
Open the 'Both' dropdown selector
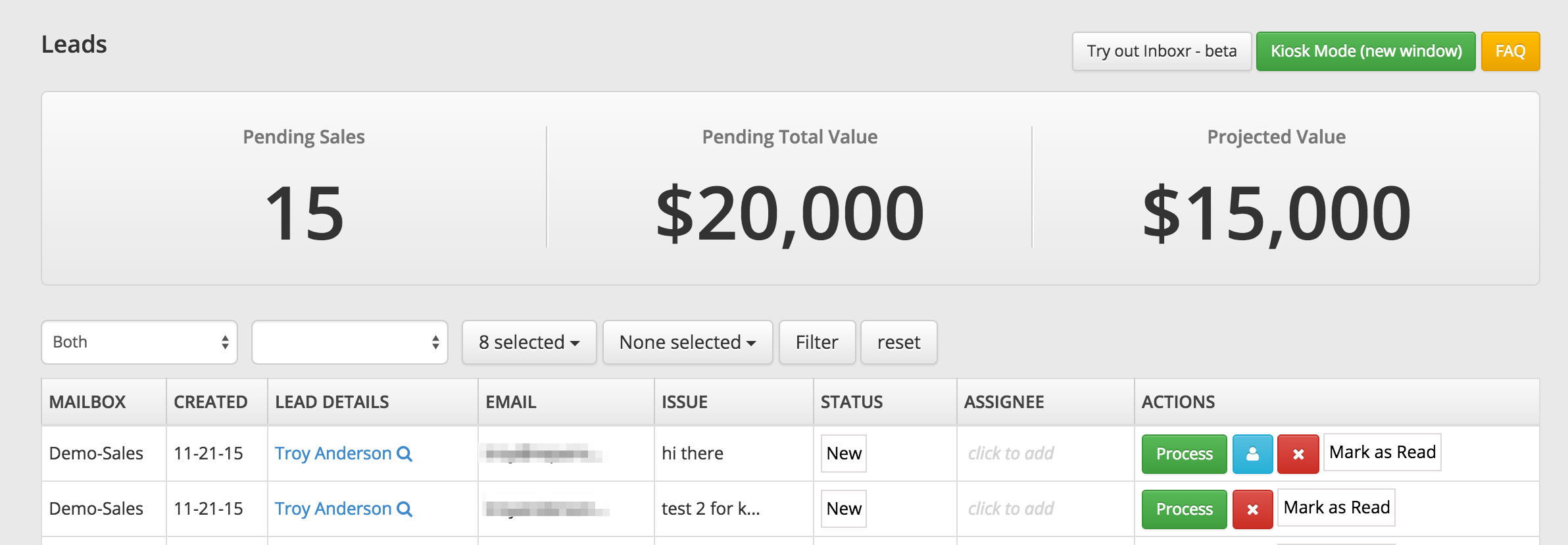(139, 342)
